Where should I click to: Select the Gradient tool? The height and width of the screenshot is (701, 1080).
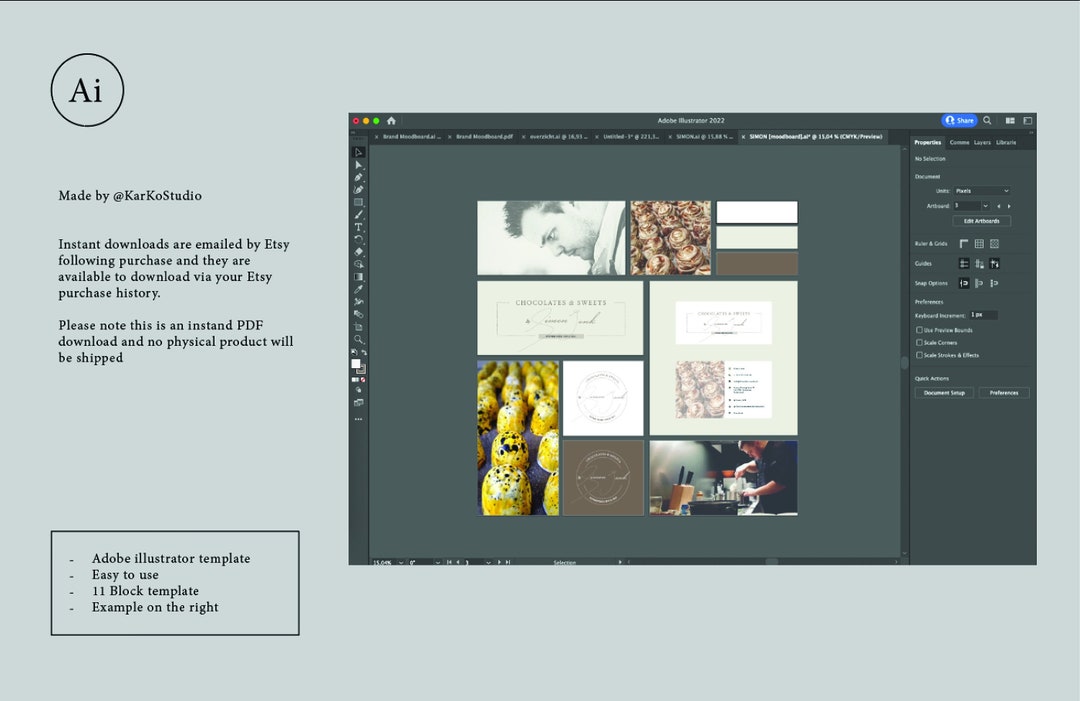358,276
